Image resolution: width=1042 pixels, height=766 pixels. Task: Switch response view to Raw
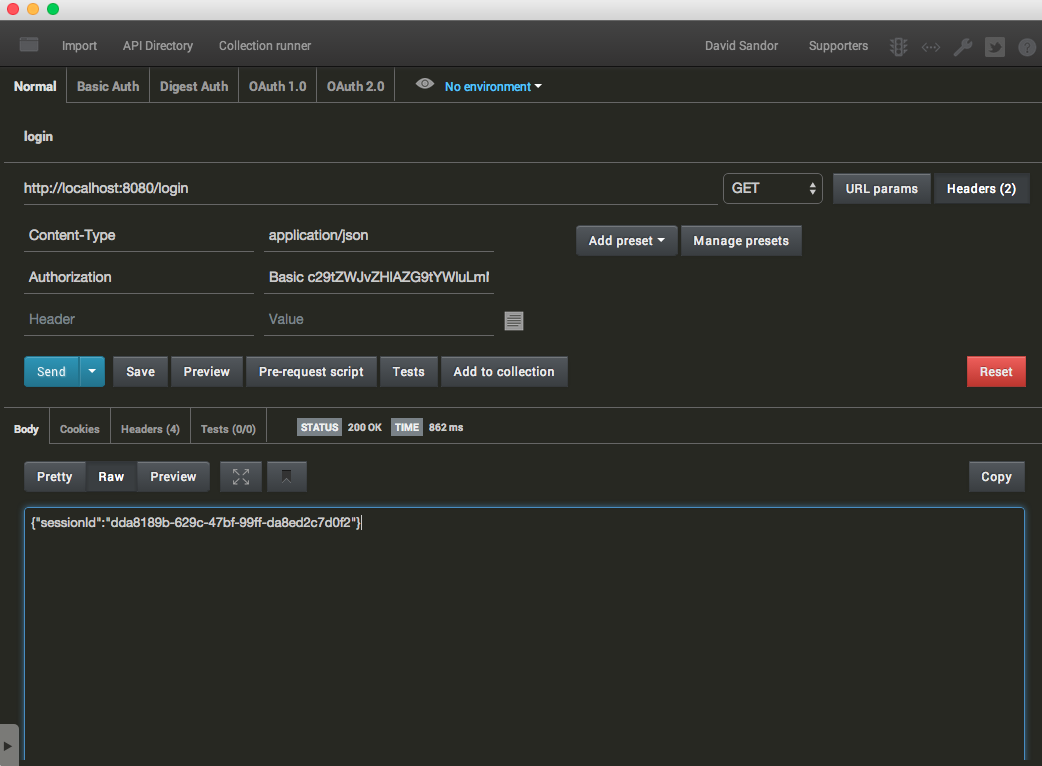pos(111,476)
